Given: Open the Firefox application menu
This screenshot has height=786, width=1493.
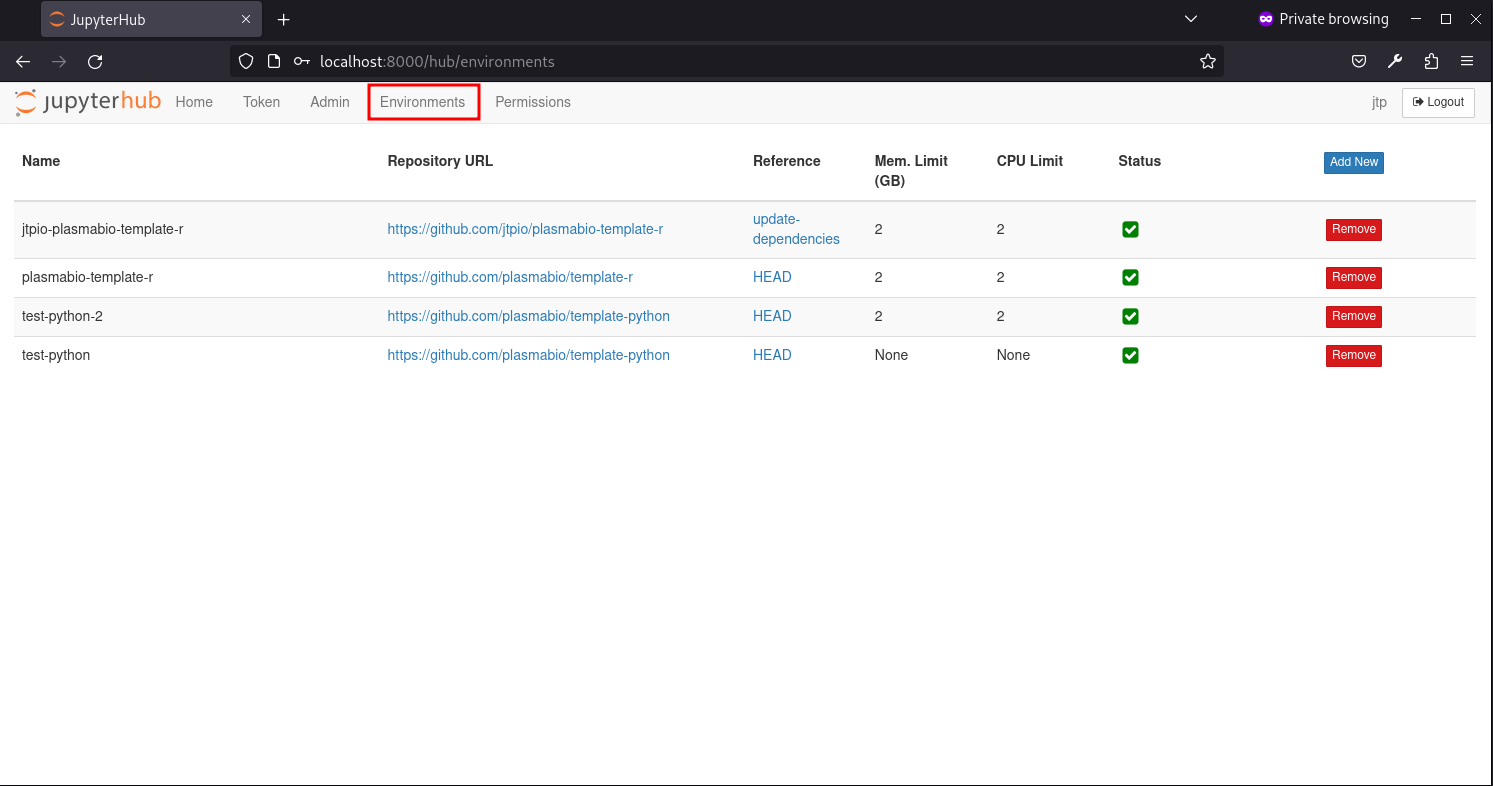Looking at the screenshot, I should pos(1467,61).
